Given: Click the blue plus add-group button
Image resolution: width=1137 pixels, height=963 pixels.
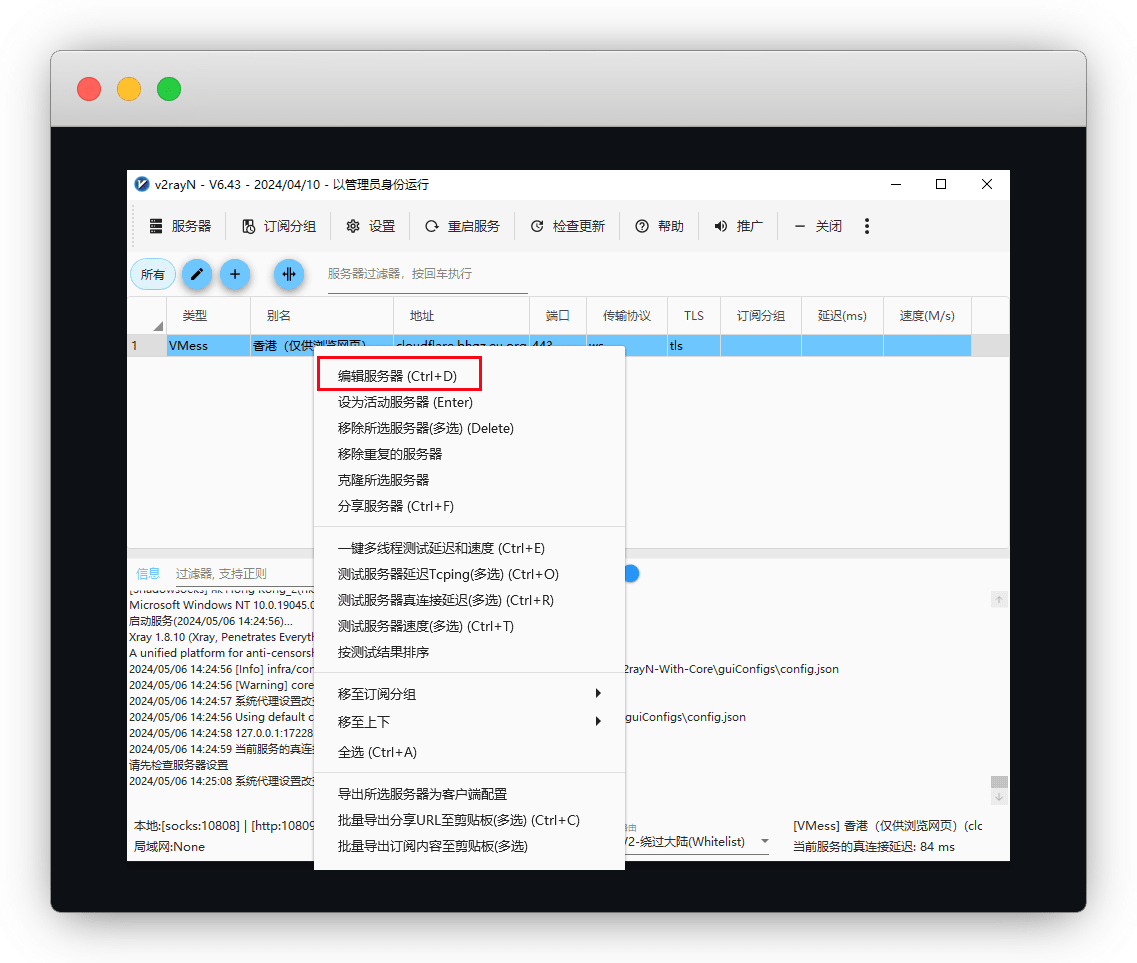Looking at the screenshot, I should (235, 274).
